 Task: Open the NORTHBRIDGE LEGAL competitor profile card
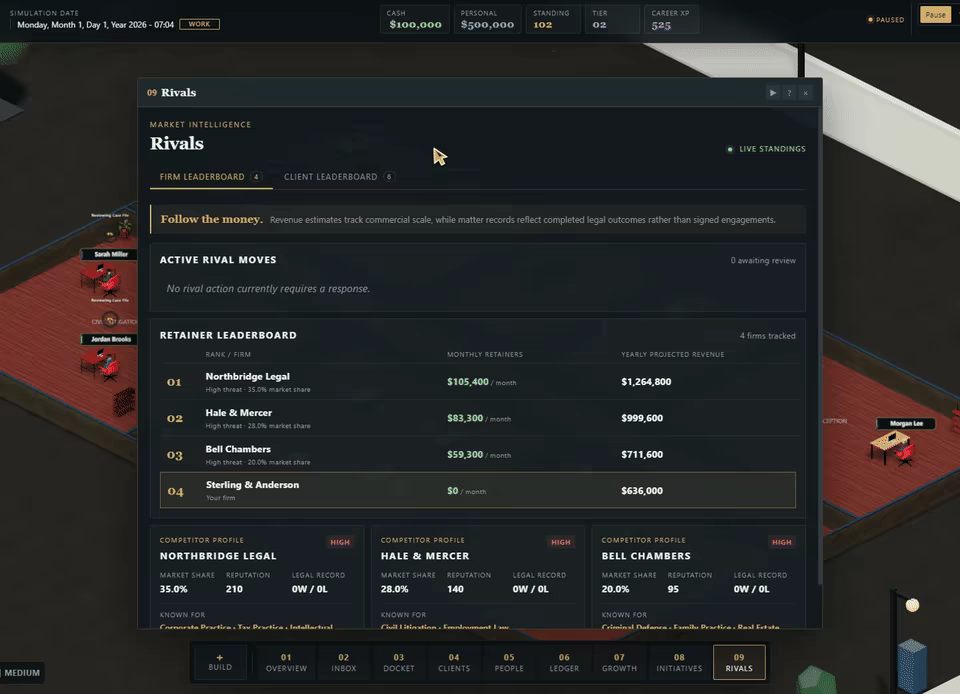[x=257, y=577]
